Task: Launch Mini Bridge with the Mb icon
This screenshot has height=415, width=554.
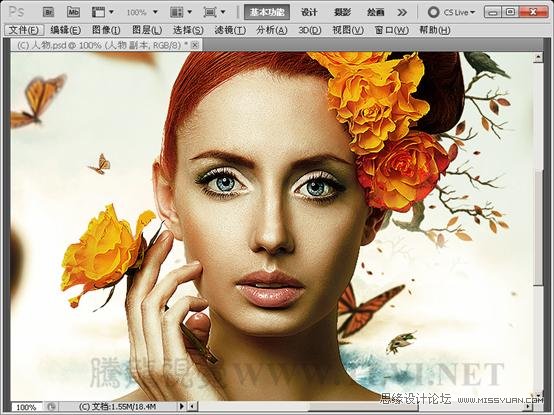Action: tap(73, 12)
